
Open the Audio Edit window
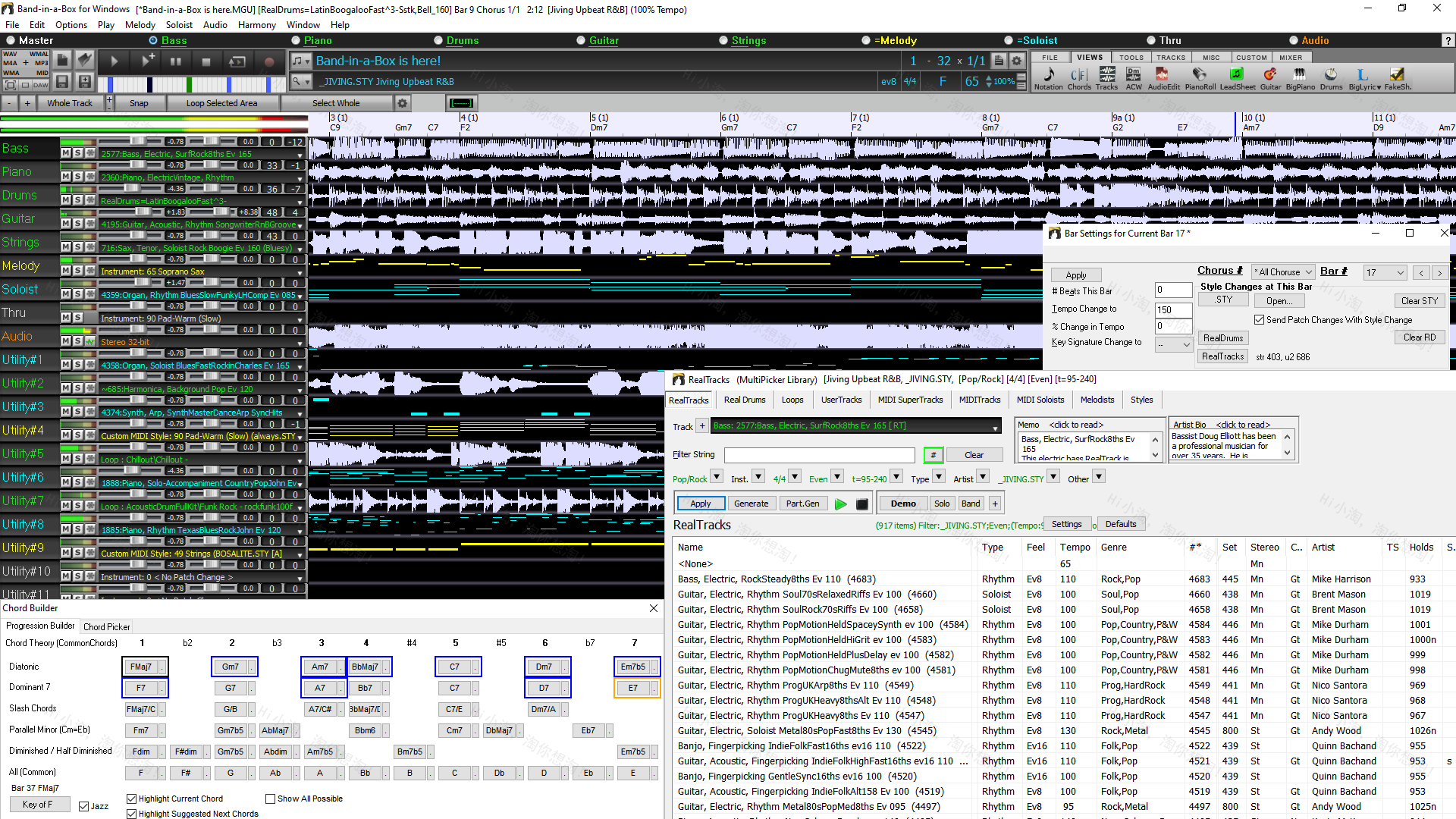pos(1163,76)
